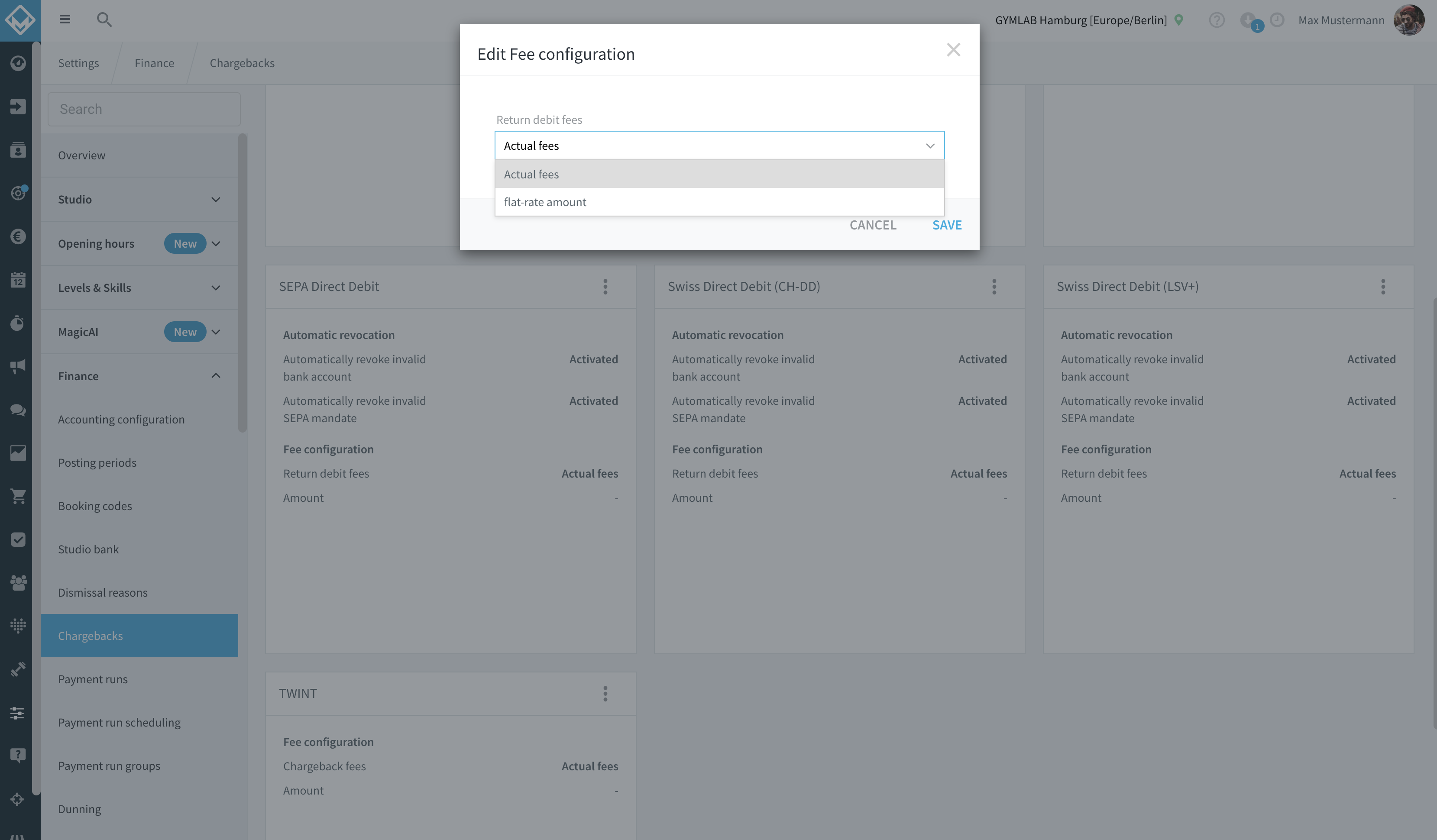Image resolution: width=1437 pixels, height=840 pixels.
Task: Close the Edit Fee configuration dialog
Action: coord(953,50)
